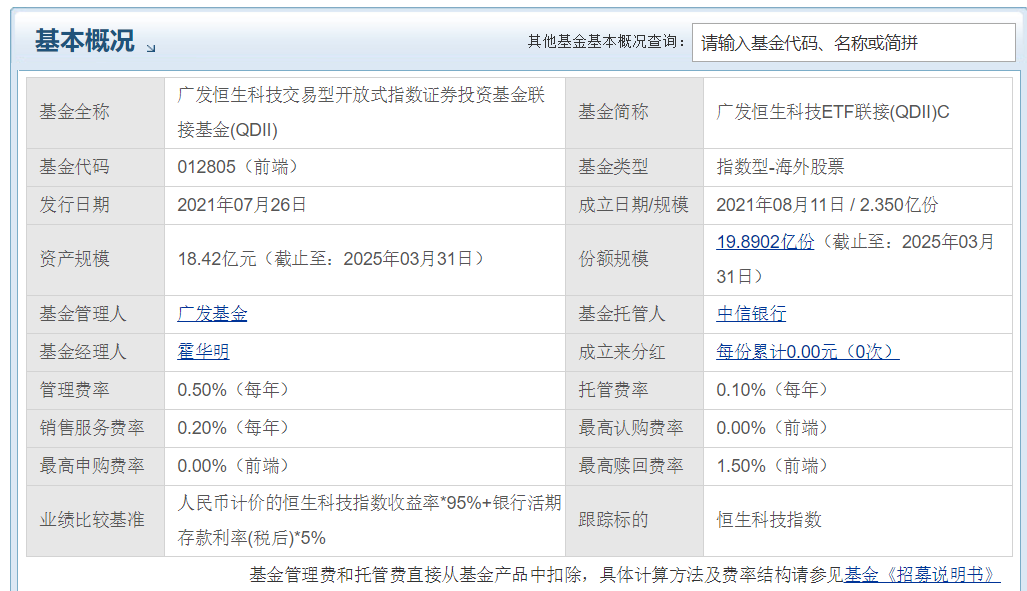This screenshot has width=1027, height=591.
Task: Open the 19.8902亿份 share scale link
Action: pyautogui.click(x=765, y=242)
